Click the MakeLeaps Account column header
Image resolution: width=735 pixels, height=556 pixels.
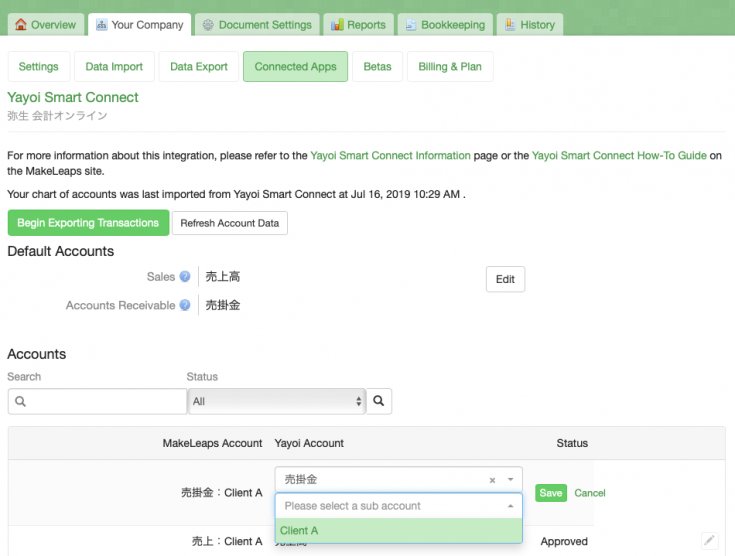click(x=212, y=443)
